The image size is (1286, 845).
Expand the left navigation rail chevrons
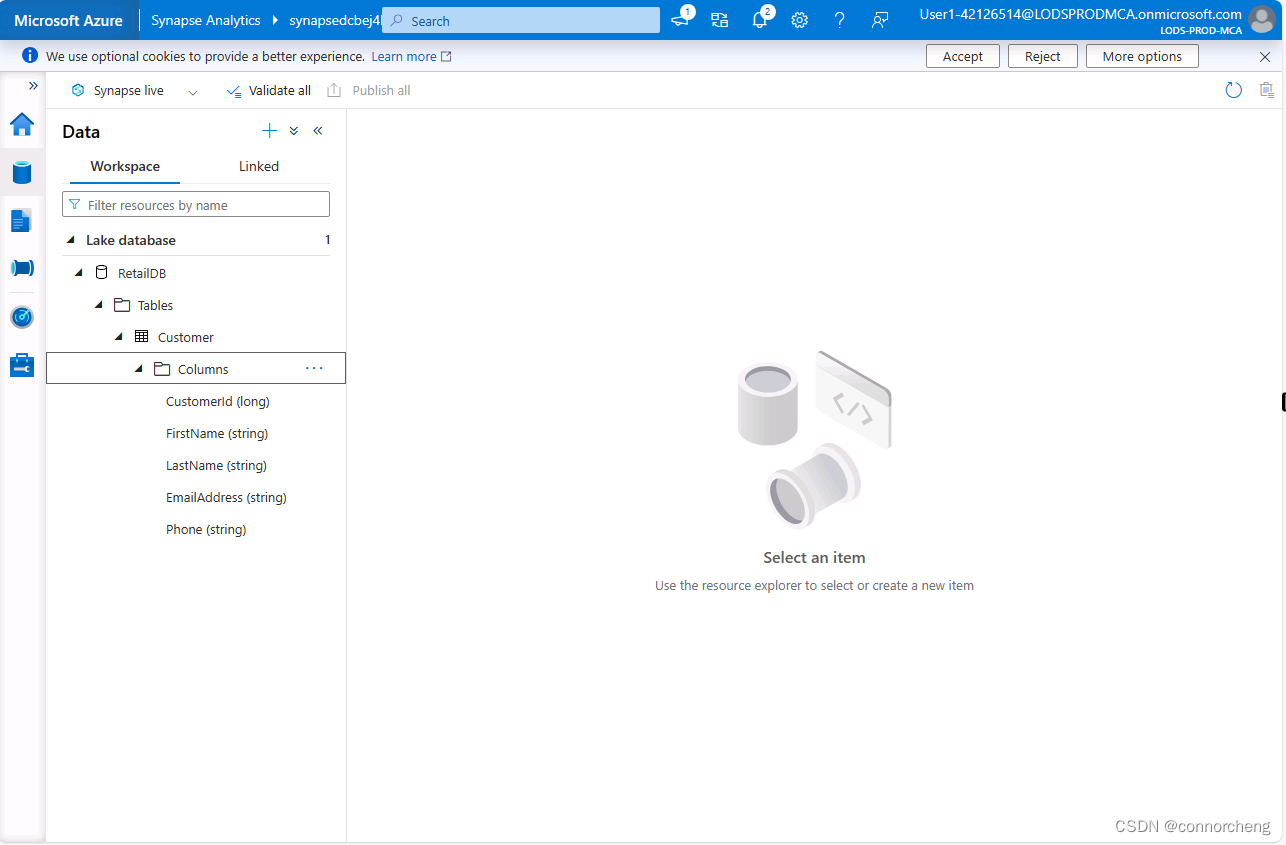(x=33, y=86)
